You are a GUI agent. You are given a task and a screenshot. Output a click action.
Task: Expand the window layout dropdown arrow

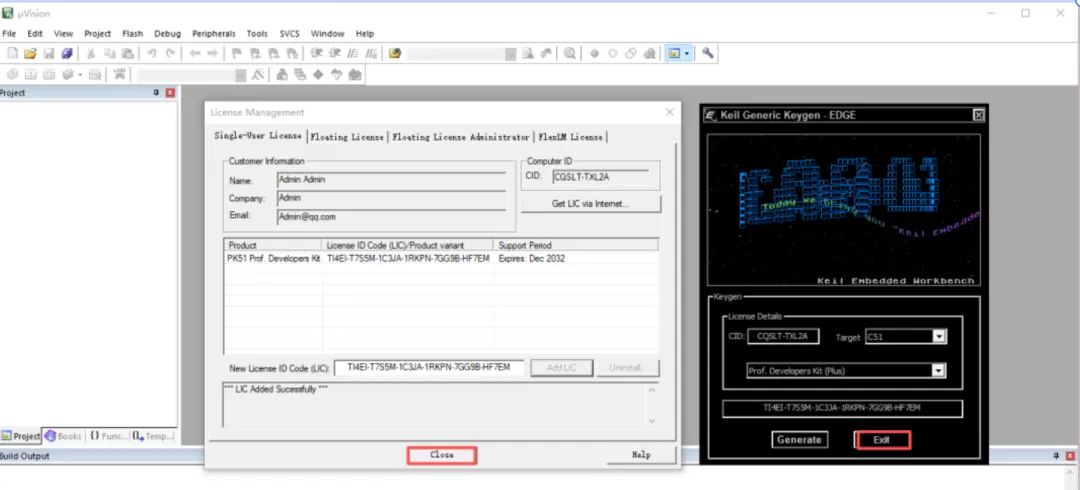point(686,53)
